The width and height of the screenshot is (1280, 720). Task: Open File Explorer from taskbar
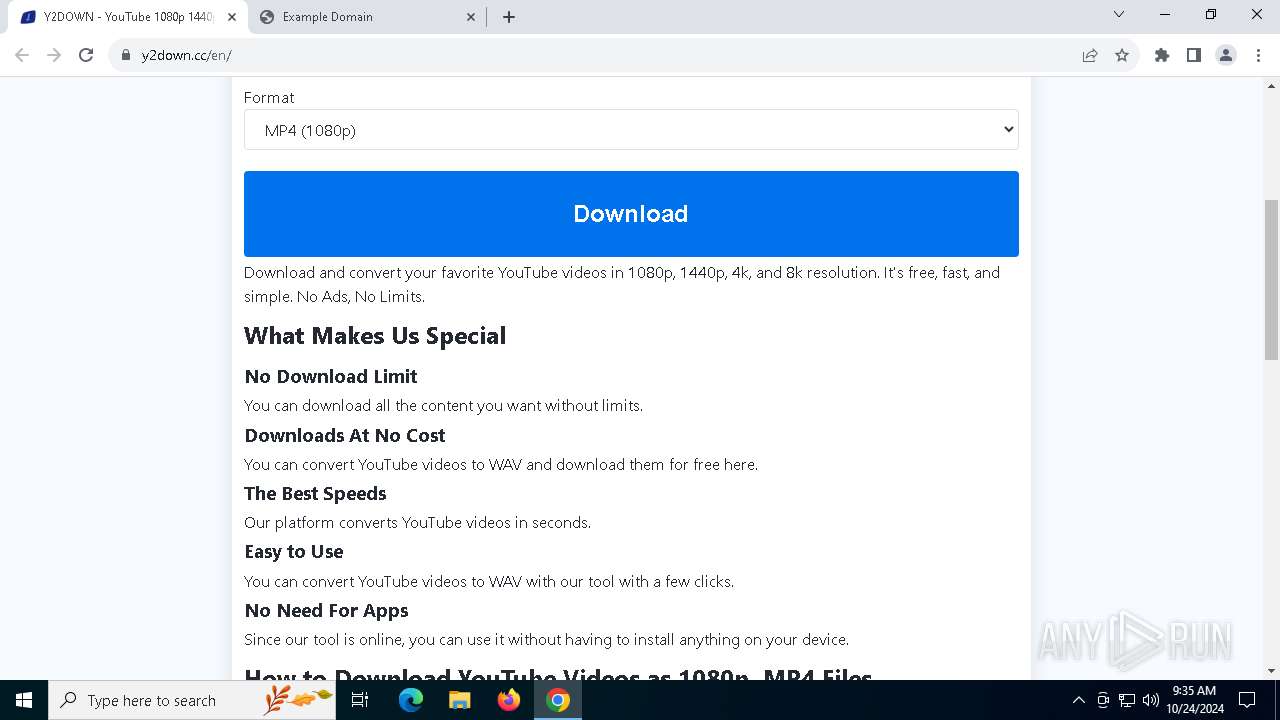point(459,700)
